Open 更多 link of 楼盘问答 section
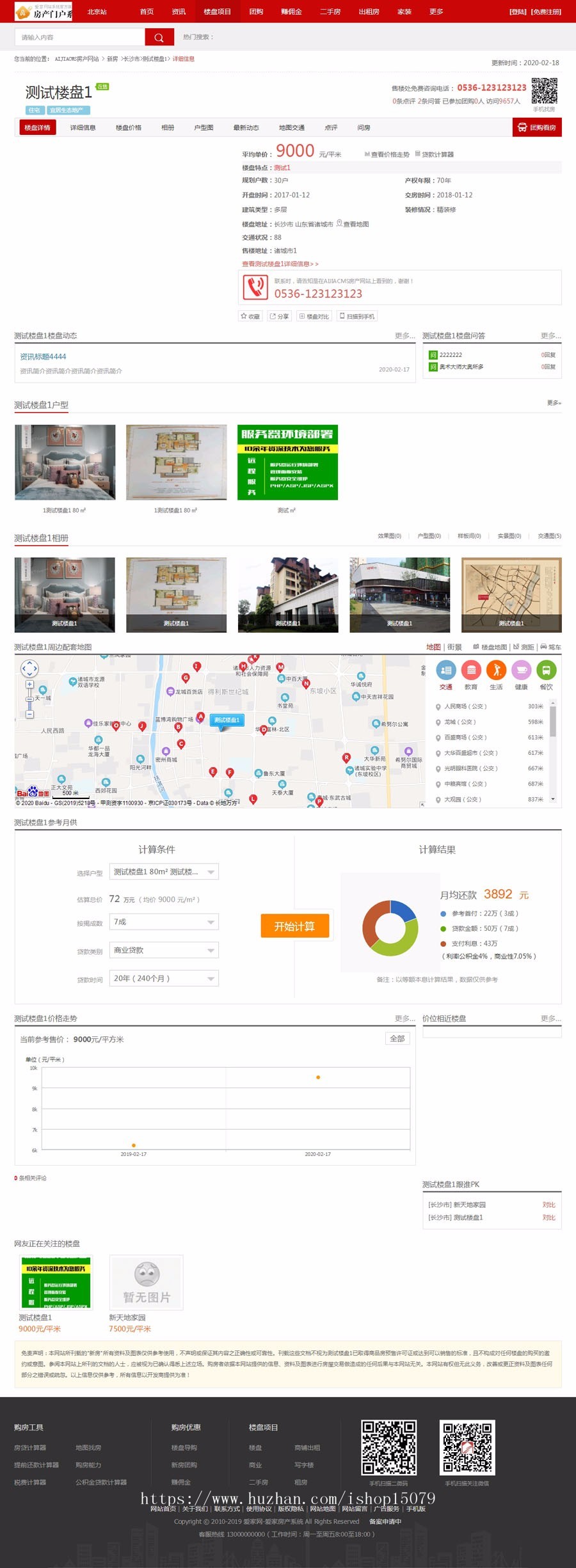This screenshot has height=1568, width=576. pos(550,335)
